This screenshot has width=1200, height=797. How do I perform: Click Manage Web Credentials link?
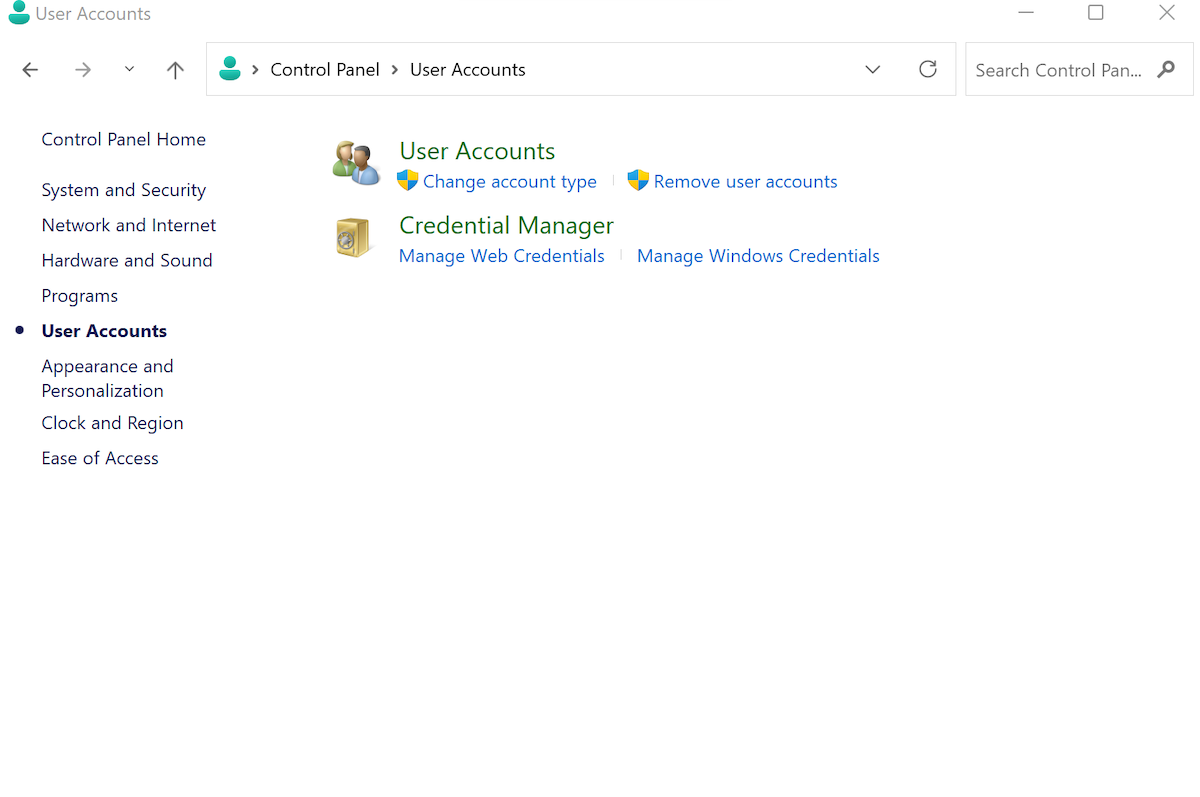[x=501, y=256]
